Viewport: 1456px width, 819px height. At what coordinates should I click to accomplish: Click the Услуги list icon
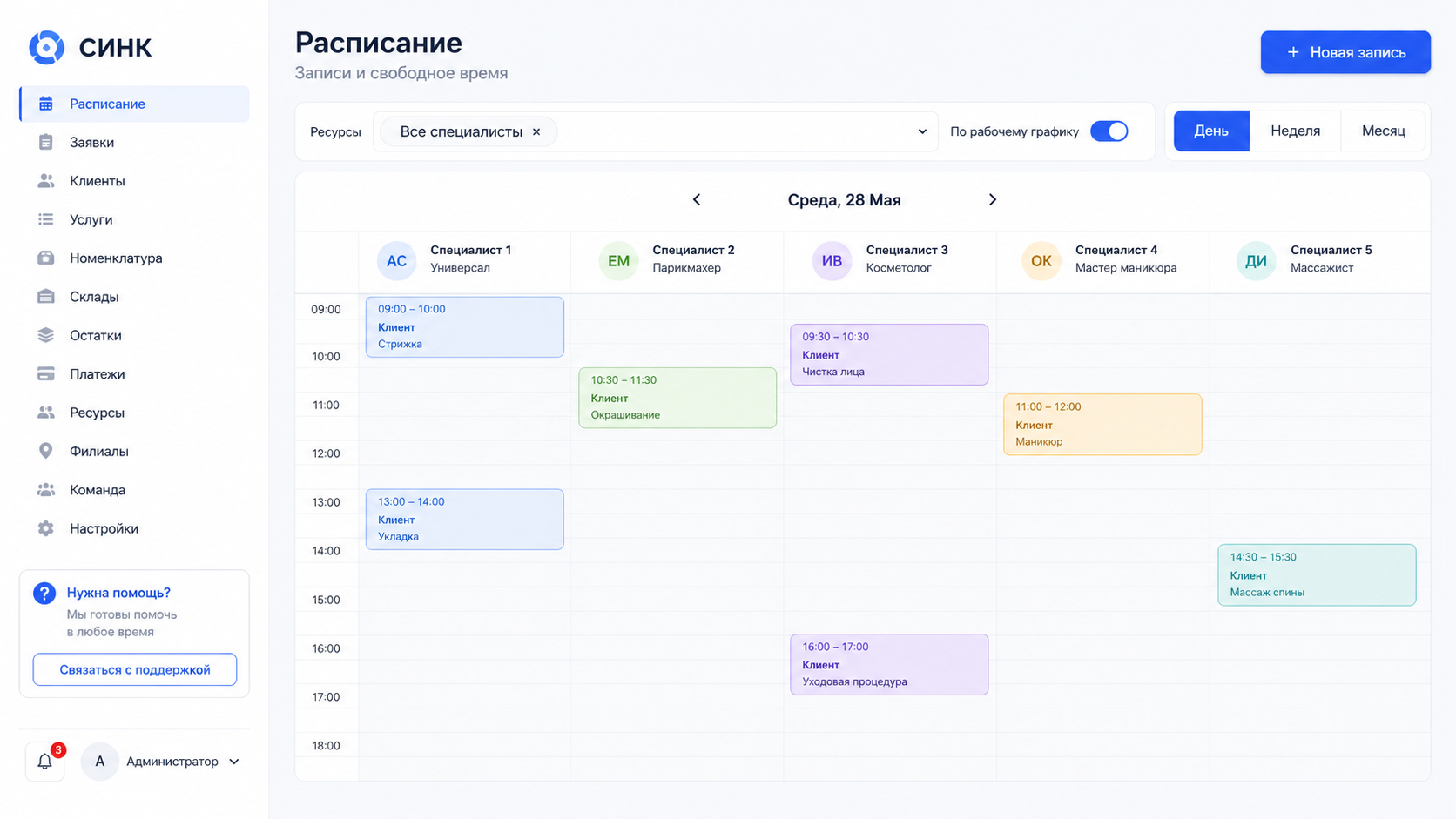pyautogui.click(x=46, y=219)
